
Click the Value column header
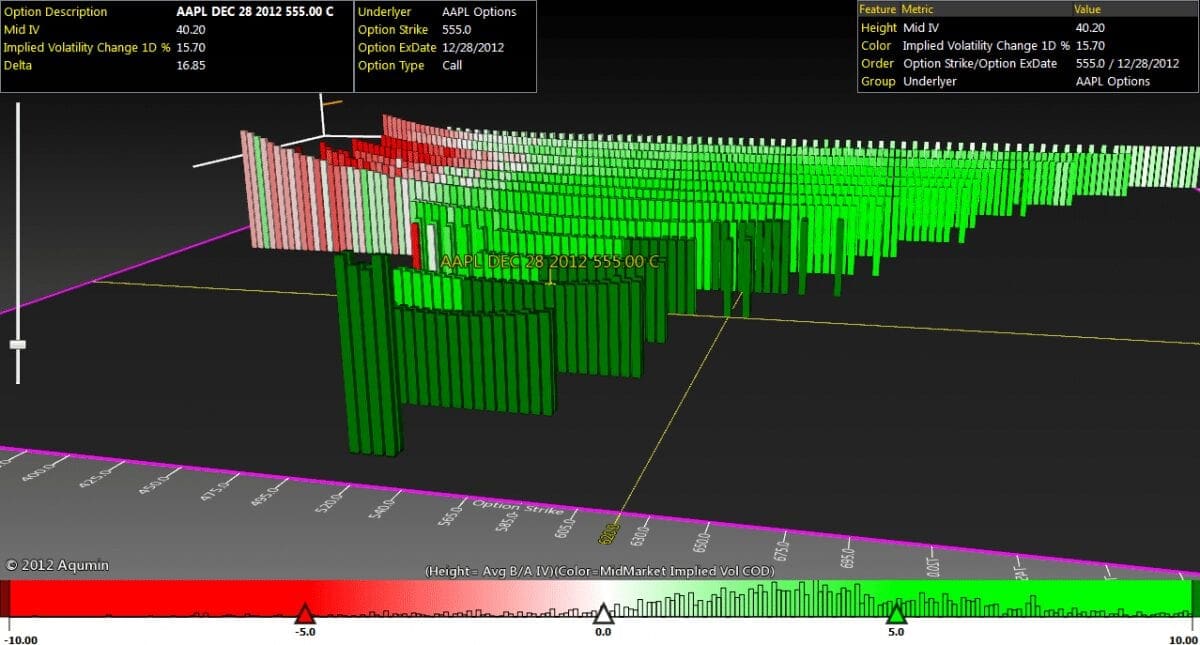[x=1088, y=9]
